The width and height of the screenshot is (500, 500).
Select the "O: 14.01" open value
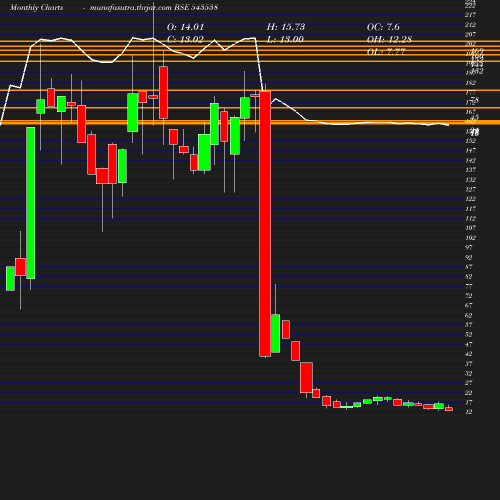(x=185, y=27)
